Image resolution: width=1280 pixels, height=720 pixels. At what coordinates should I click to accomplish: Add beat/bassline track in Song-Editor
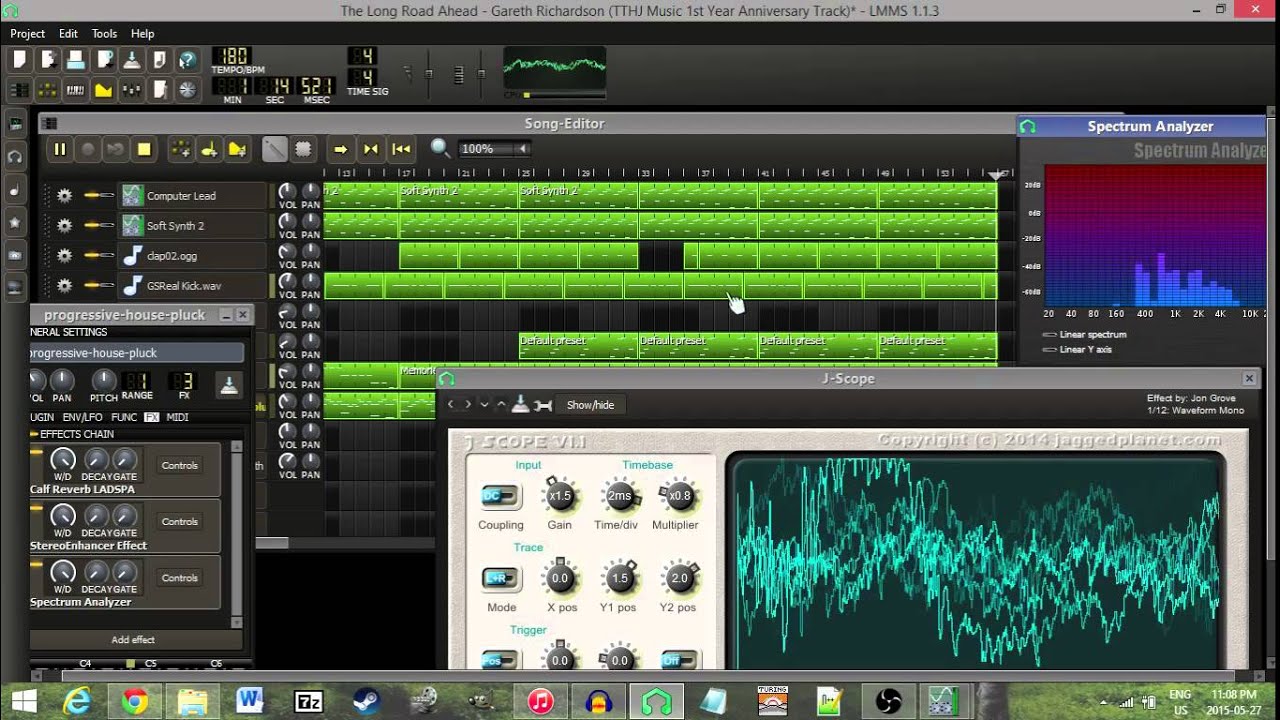pyautogui.click(x=181, y=149)
